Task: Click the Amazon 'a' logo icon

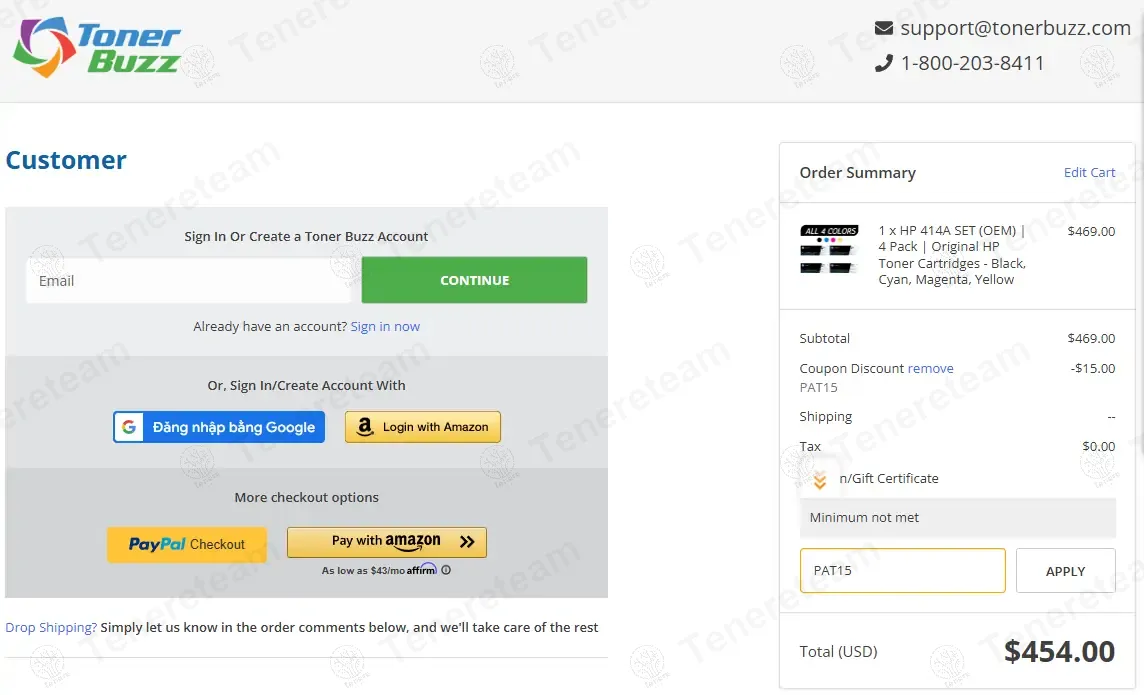Action: [x=365, y=427]
